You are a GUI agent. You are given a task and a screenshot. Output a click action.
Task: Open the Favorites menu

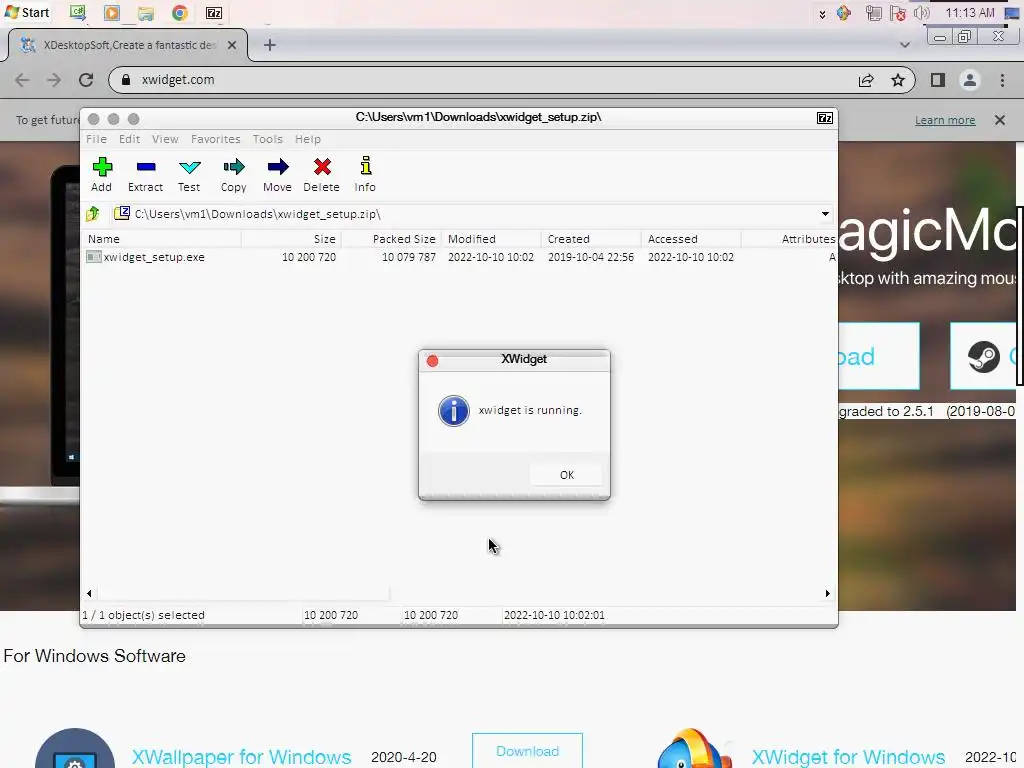[x=216, y=139]
